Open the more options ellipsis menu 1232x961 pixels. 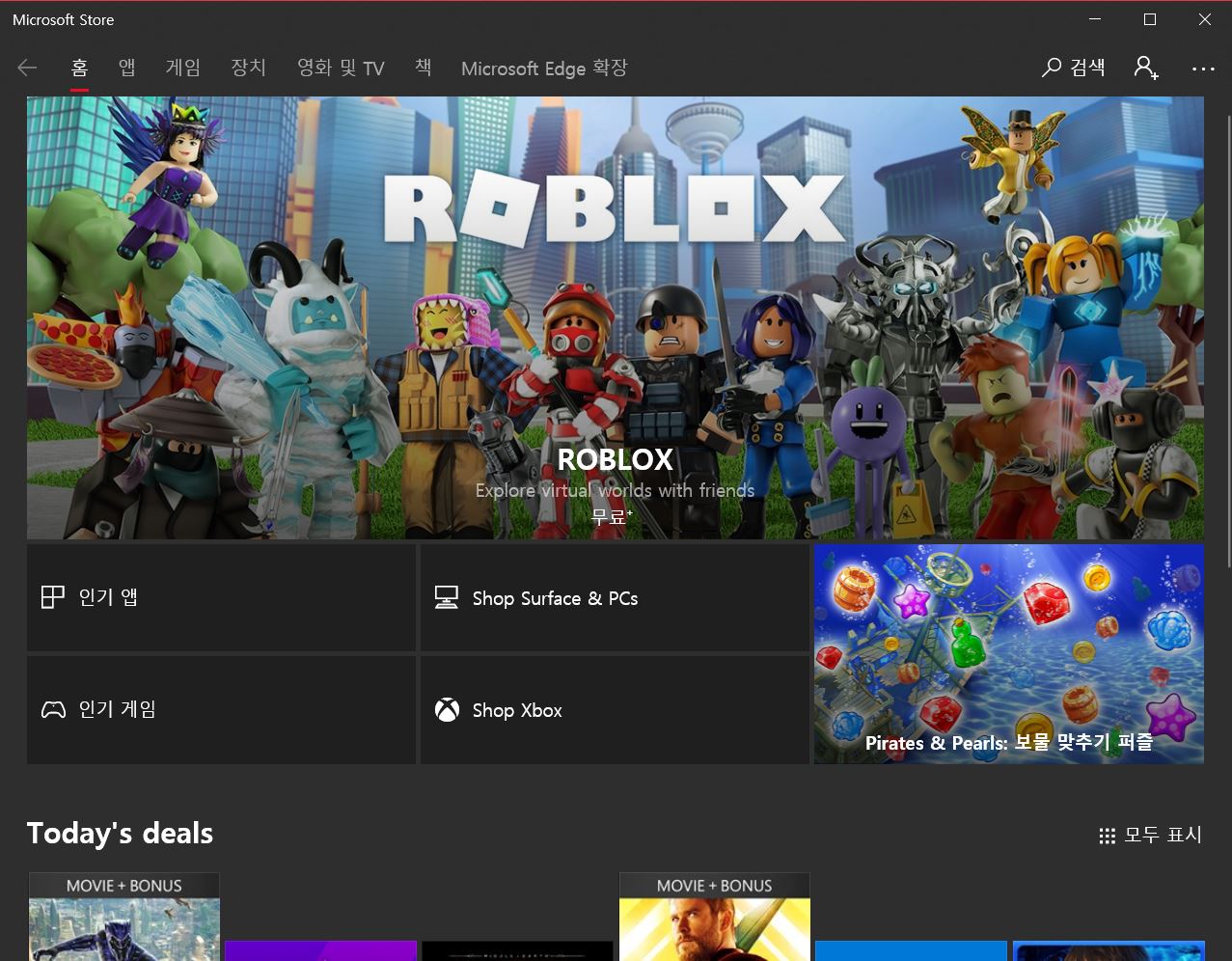click(1203, 69)
